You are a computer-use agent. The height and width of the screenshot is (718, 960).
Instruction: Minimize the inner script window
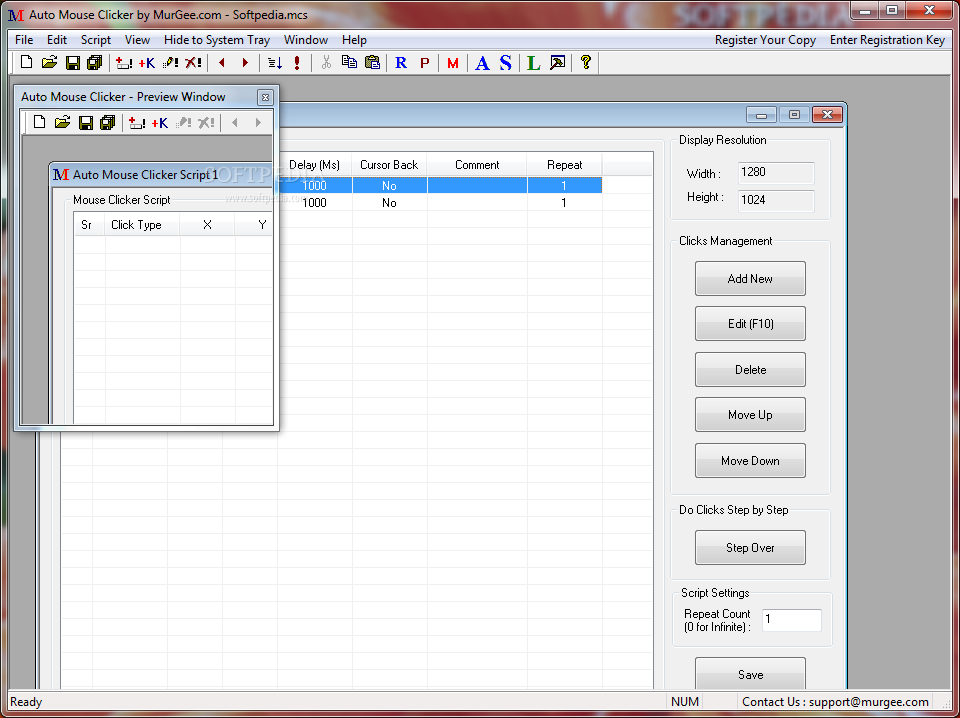[x=762, y=114]
